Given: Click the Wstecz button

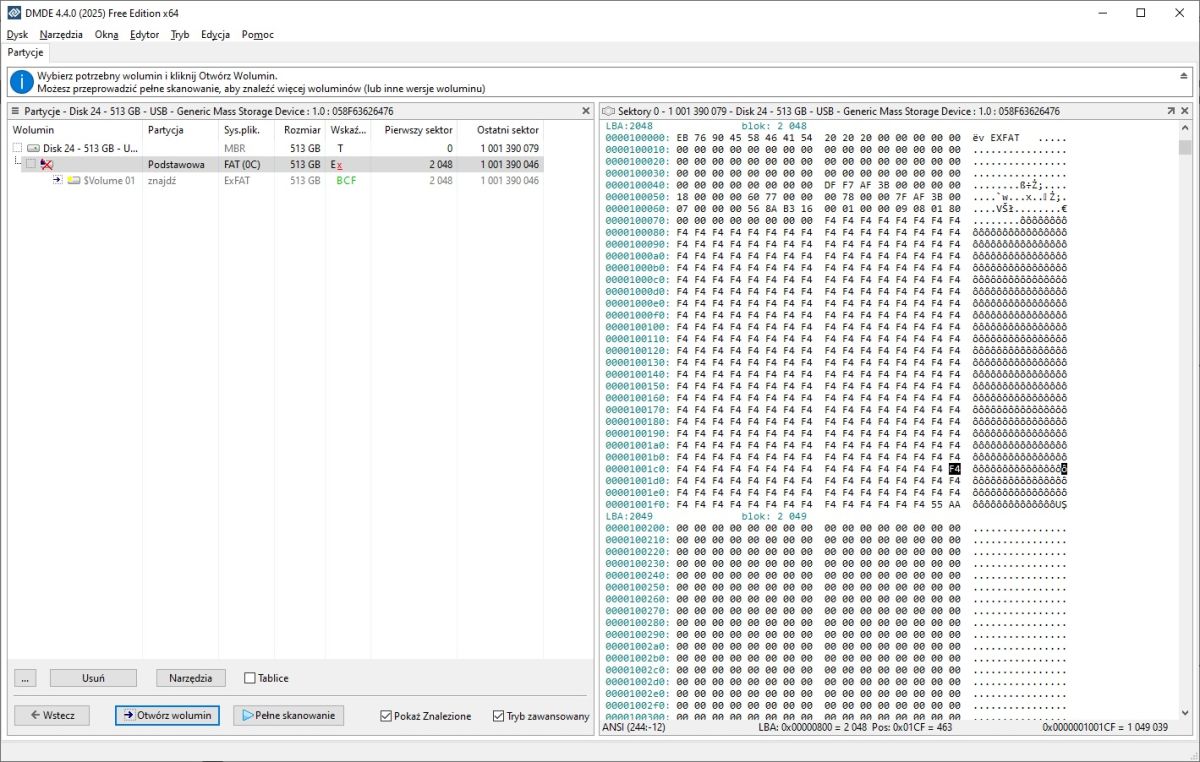Looking at the screenshot, I should (52, 715).
